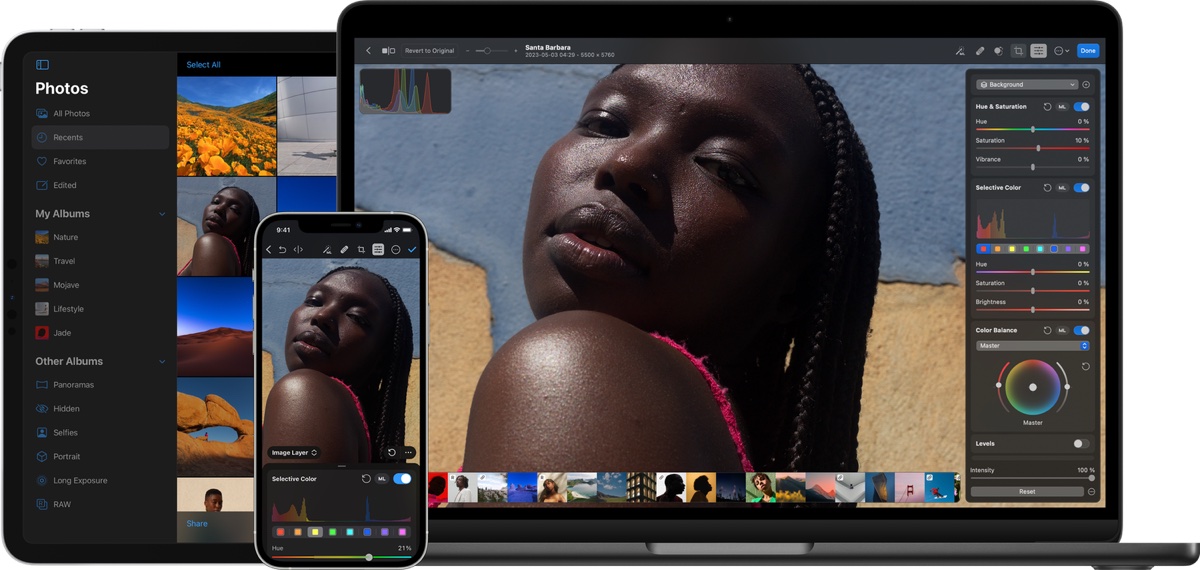Select blue swatch in MacBook Selective Color

pyautogui.click(x=1054, y=249)
